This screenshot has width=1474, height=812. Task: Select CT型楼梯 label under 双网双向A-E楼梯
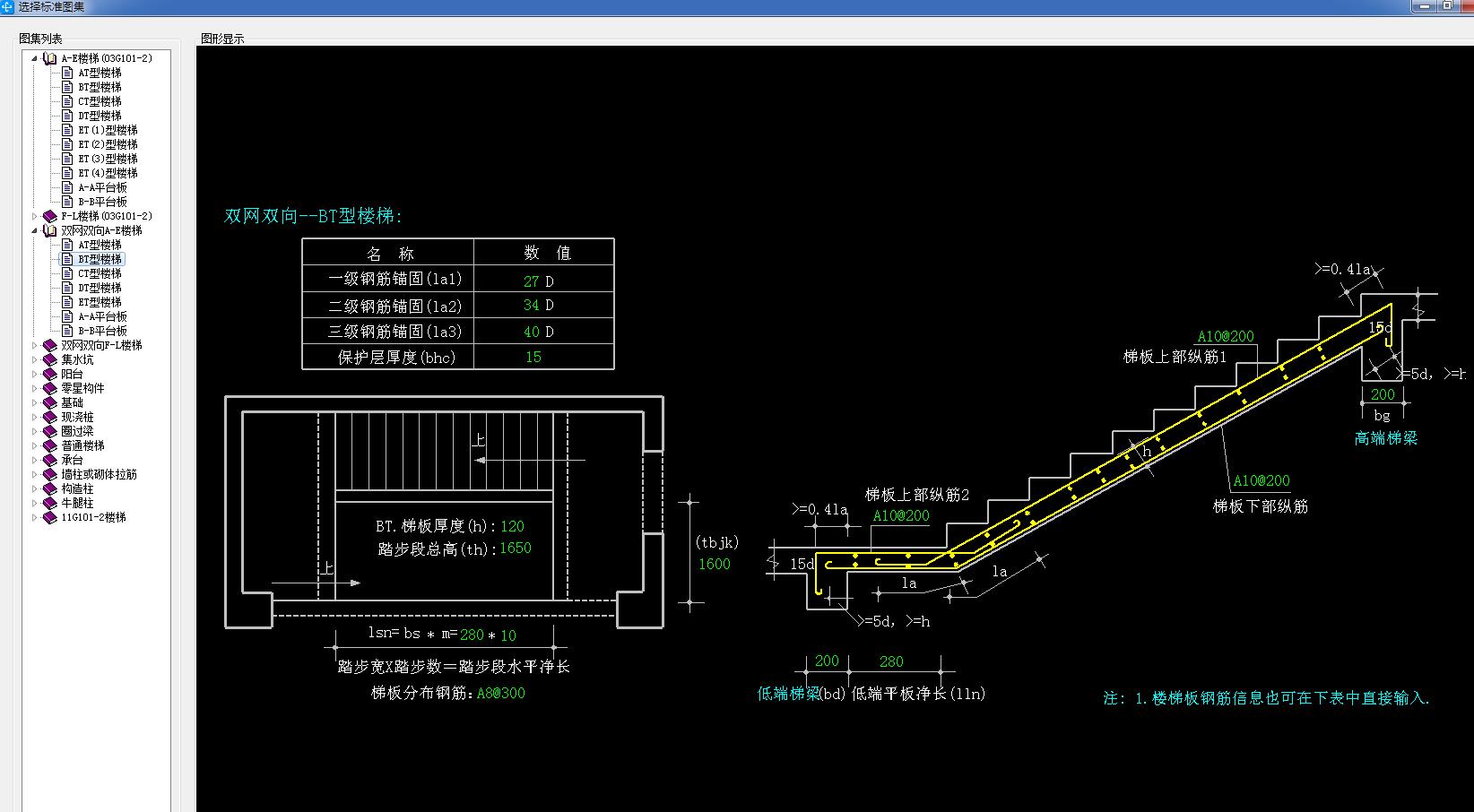click(100, 273)
